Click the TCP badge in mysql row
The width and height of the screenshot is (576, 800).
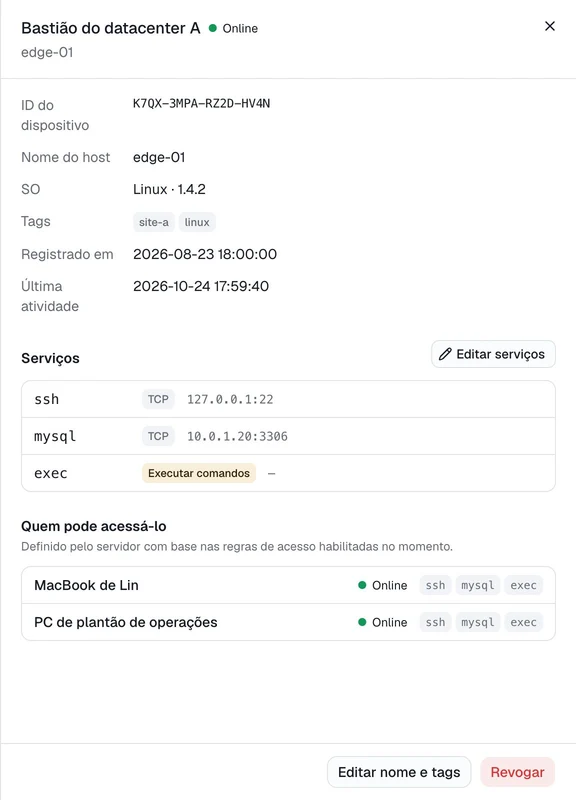tap(158, 436)
